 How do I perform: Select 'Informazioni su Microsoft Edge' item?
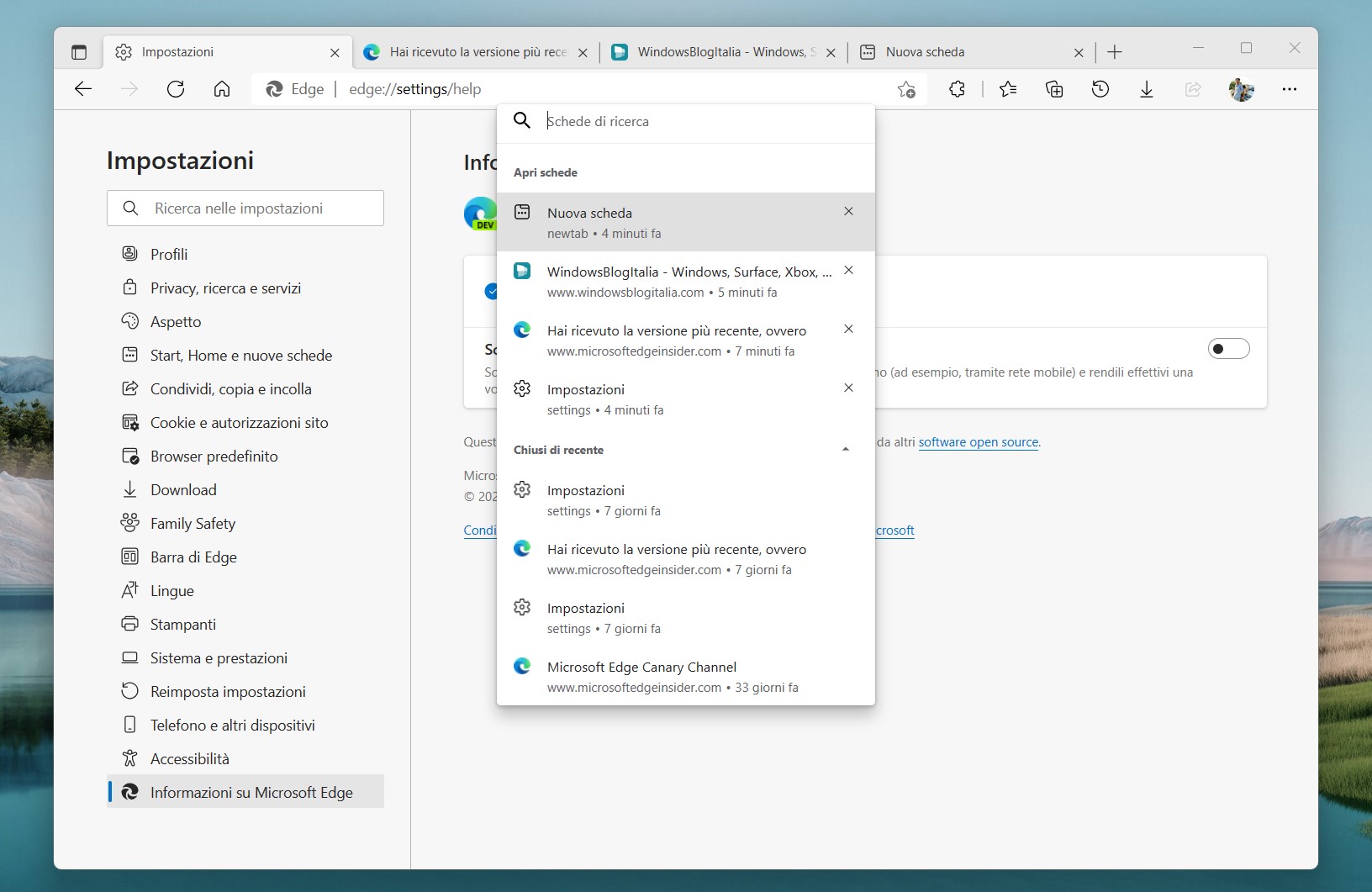coord(245,792)
